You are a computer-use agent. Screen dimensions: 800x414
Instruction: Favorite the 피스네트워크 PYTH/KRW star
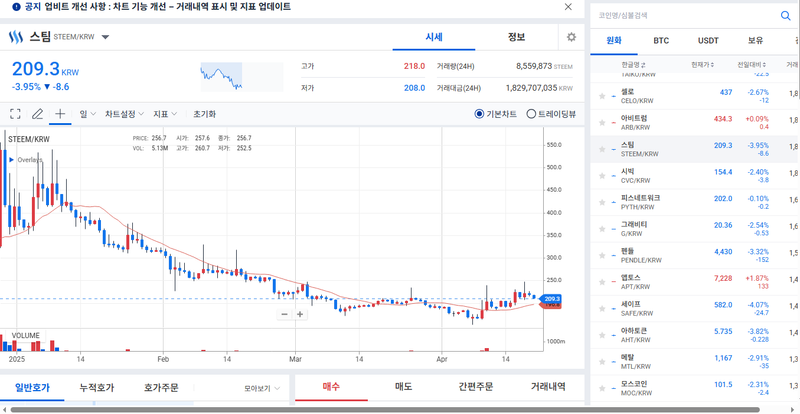point(602,203)
